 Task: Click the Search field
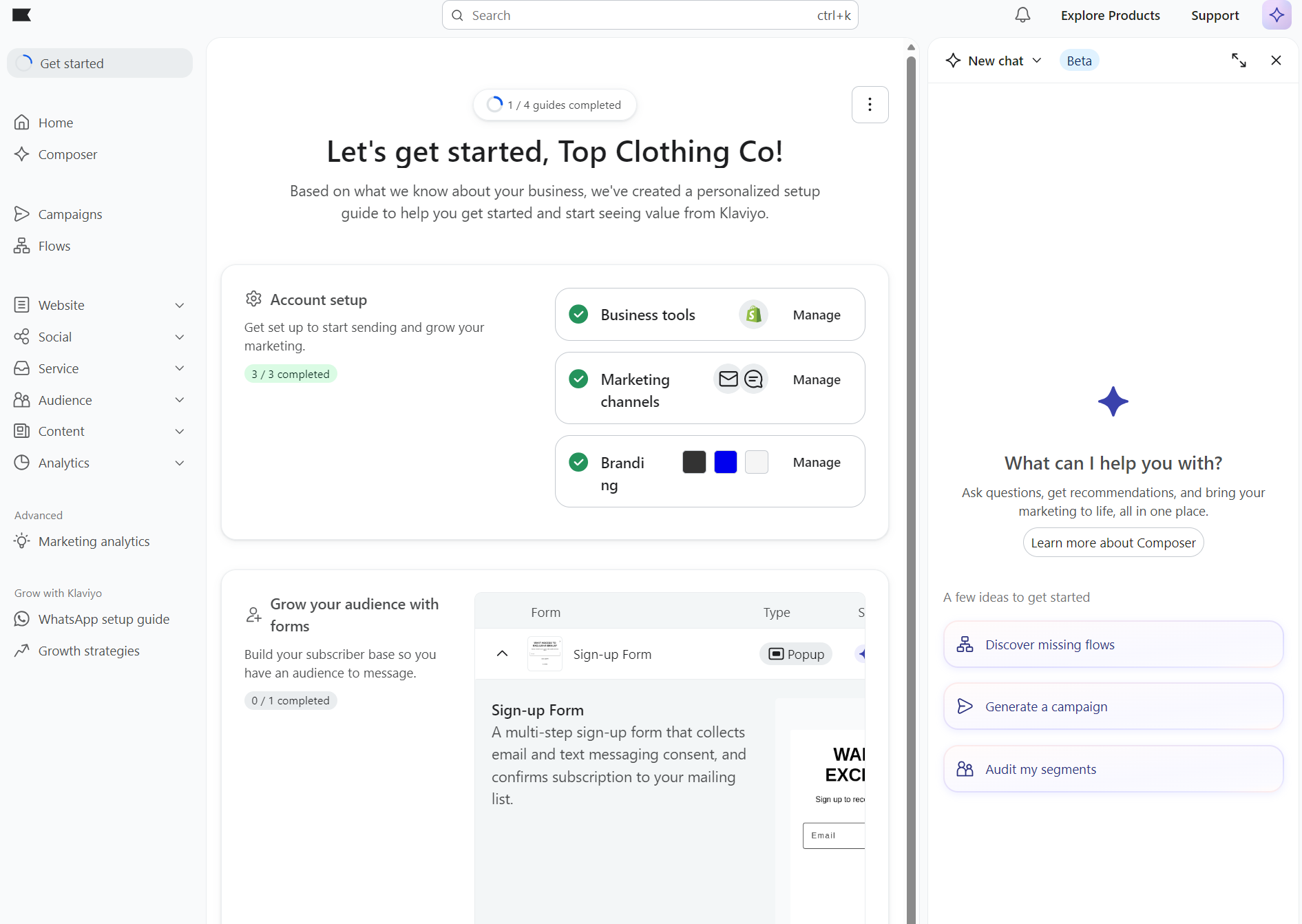coord(650,15)
